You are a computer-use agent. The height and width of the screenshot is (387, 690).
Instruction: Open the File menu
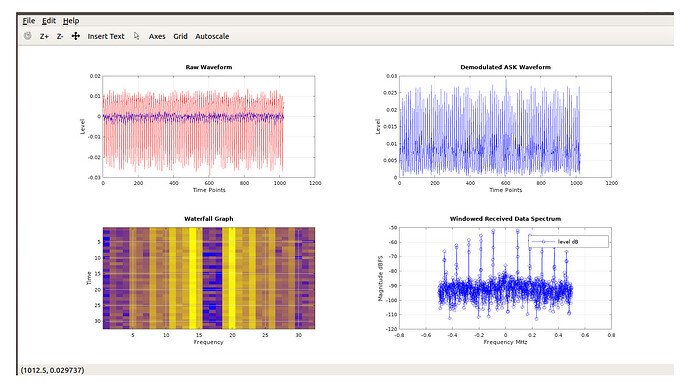[29, 21]
